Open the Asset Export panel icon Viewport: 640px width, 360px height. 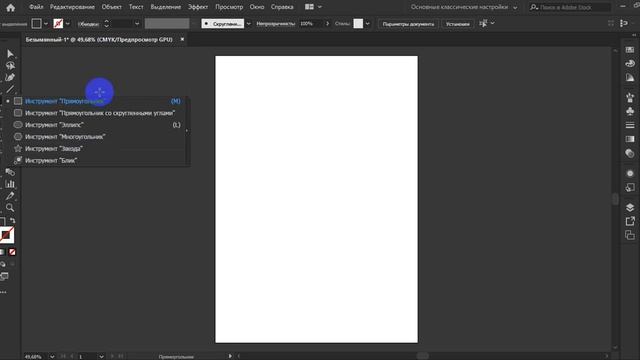click(630, 221)
